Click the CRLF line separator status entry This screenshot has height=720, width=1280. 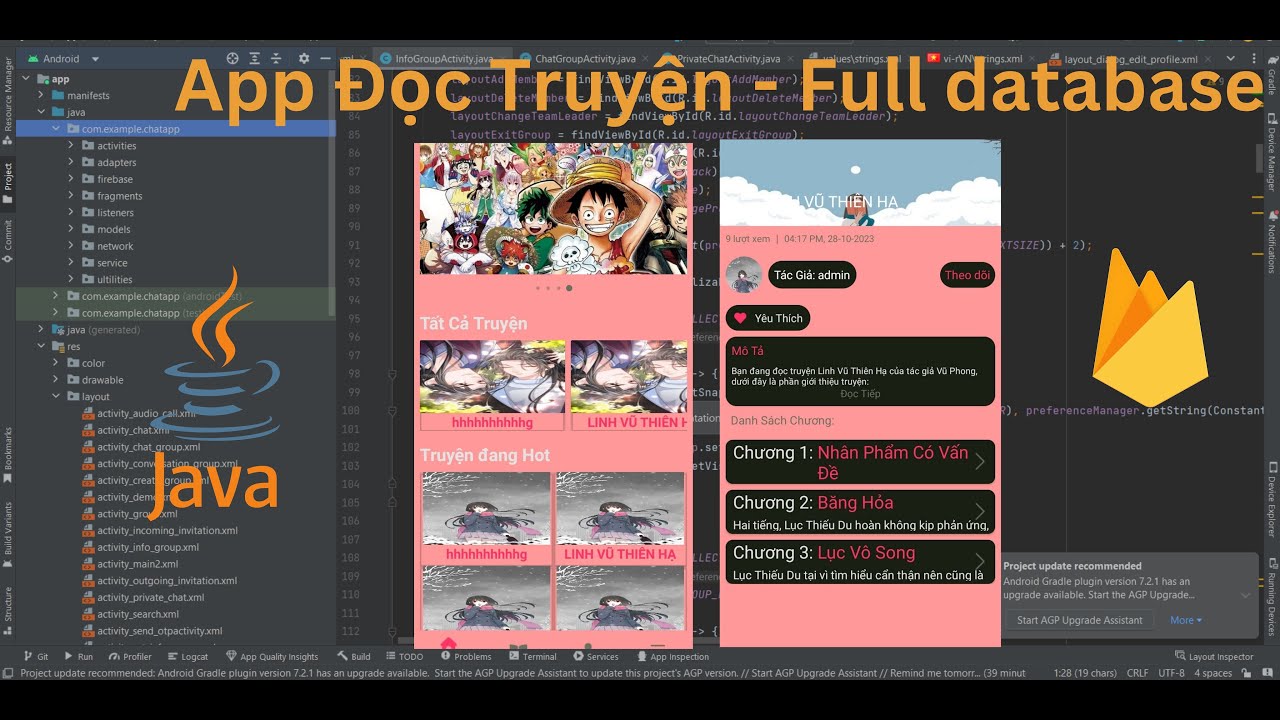pos(1138,673)
